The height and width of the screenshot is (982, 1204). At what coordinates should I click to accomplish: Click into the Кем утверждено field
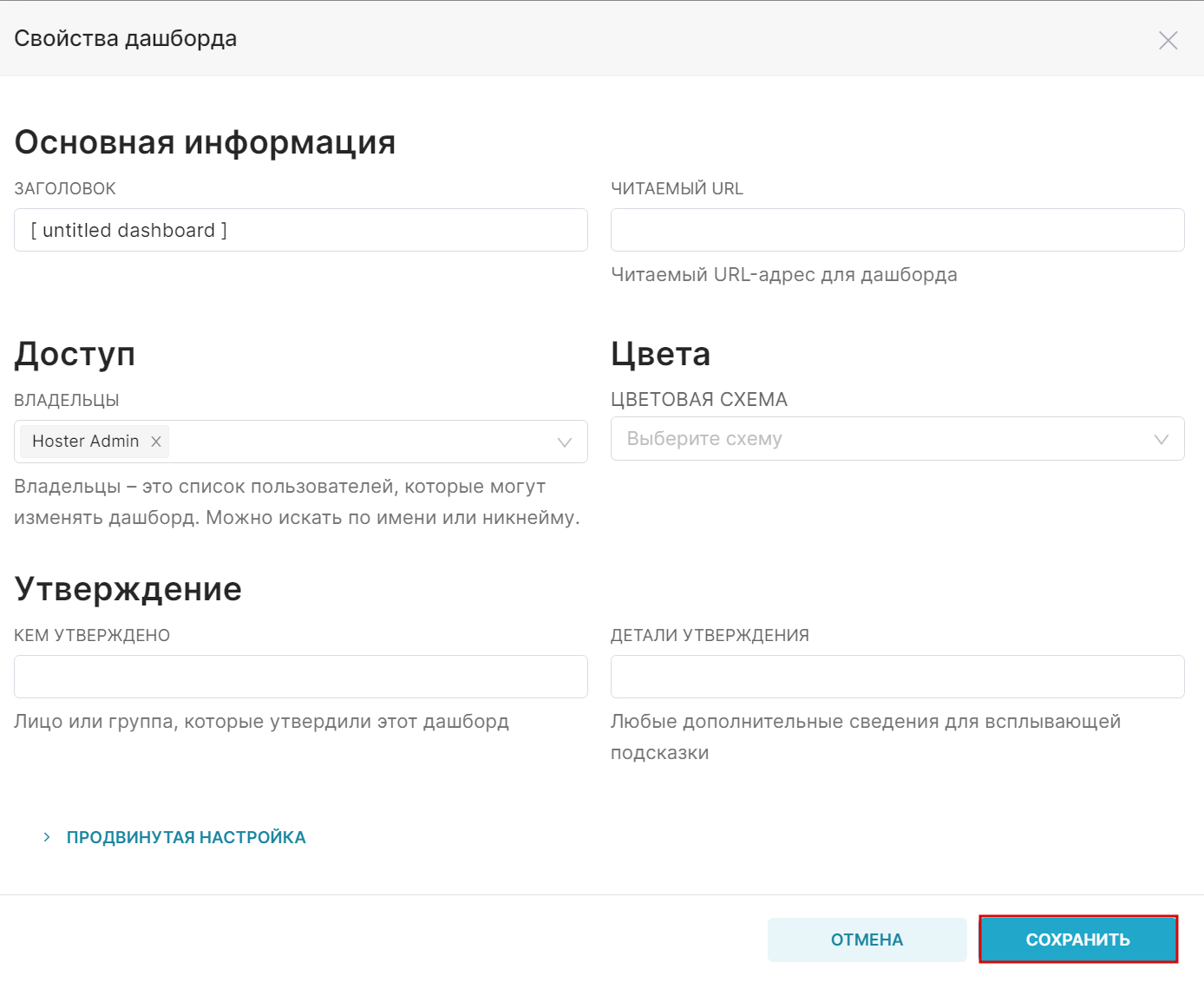pyautogui.click(x=300, y=677)
